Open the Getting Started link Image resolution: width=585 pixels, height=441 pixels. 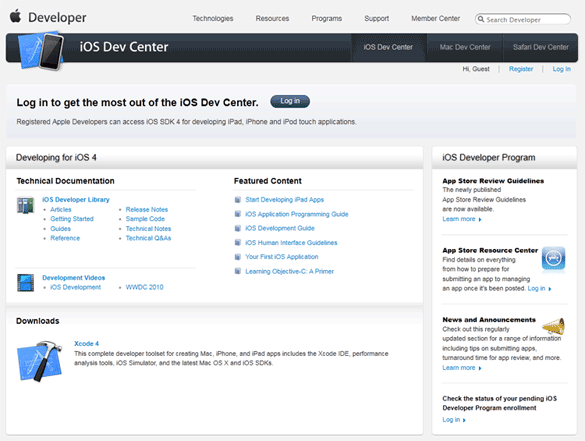[72, 219]
